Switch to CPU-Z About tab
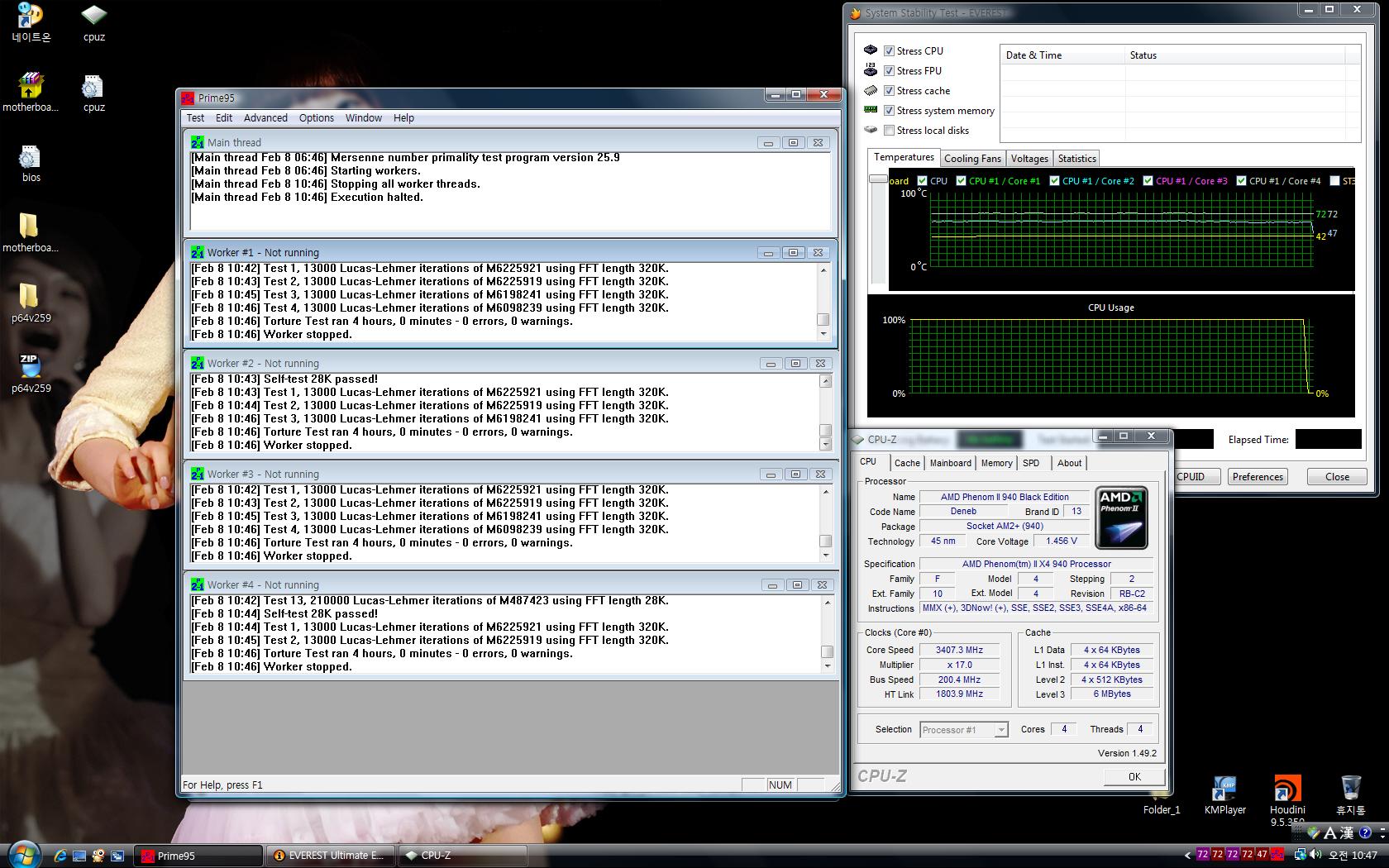The height and width of the screenshot is (868, 1389). [1069, 463]
